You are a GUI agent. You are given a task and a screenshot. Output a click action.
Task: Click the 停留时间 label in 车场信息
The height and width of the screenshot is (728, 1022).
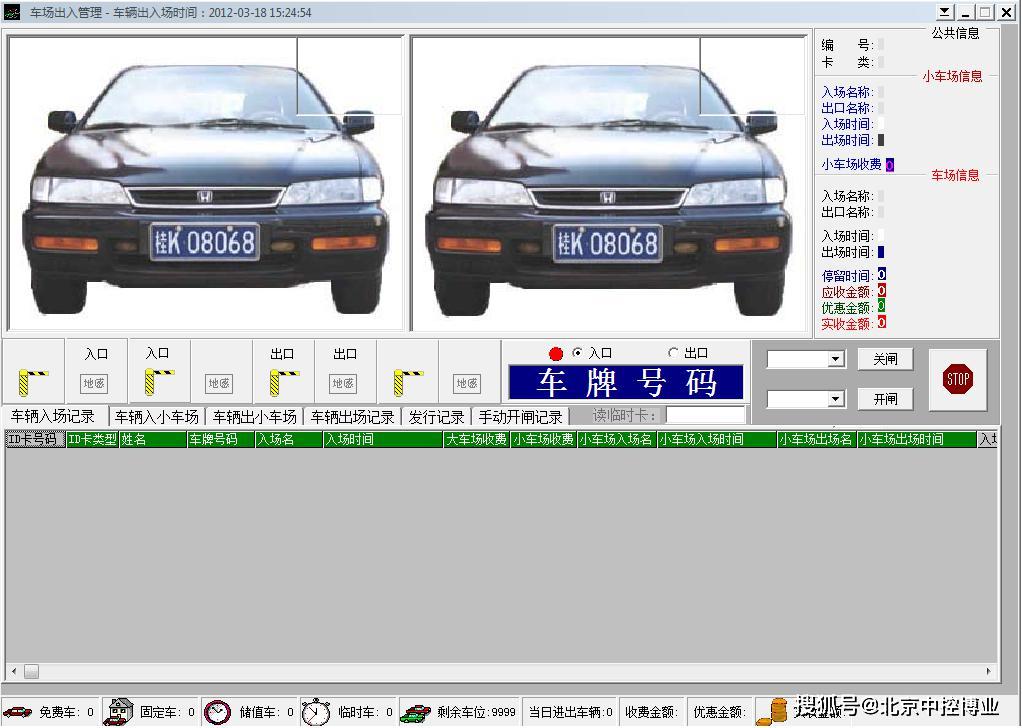pyautogui.click(x=846, y=276)
